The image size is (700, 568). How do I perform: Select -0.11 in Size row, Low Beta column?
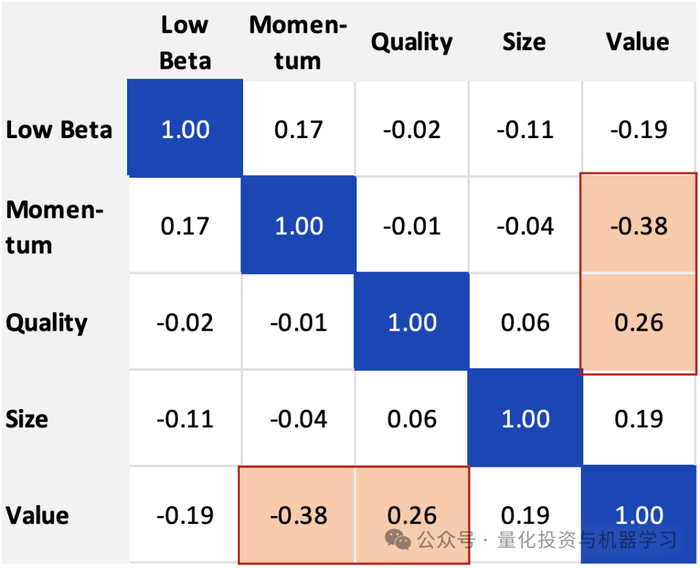185,419
